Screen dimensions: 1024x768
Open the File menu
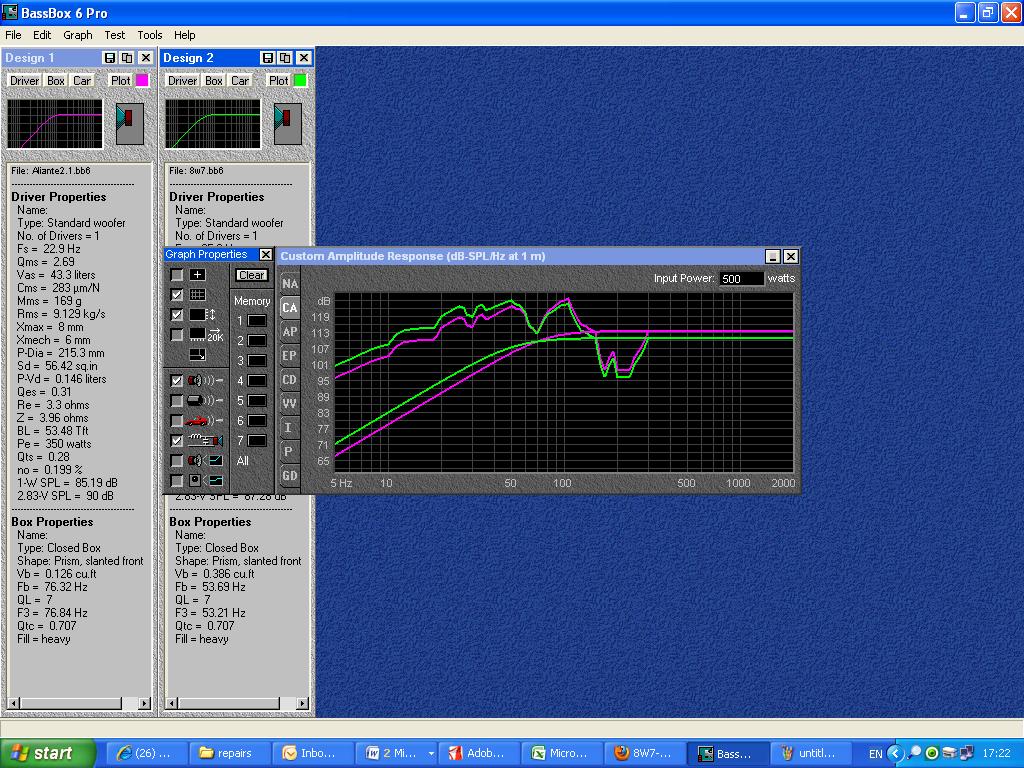click(x=13, y=35)
